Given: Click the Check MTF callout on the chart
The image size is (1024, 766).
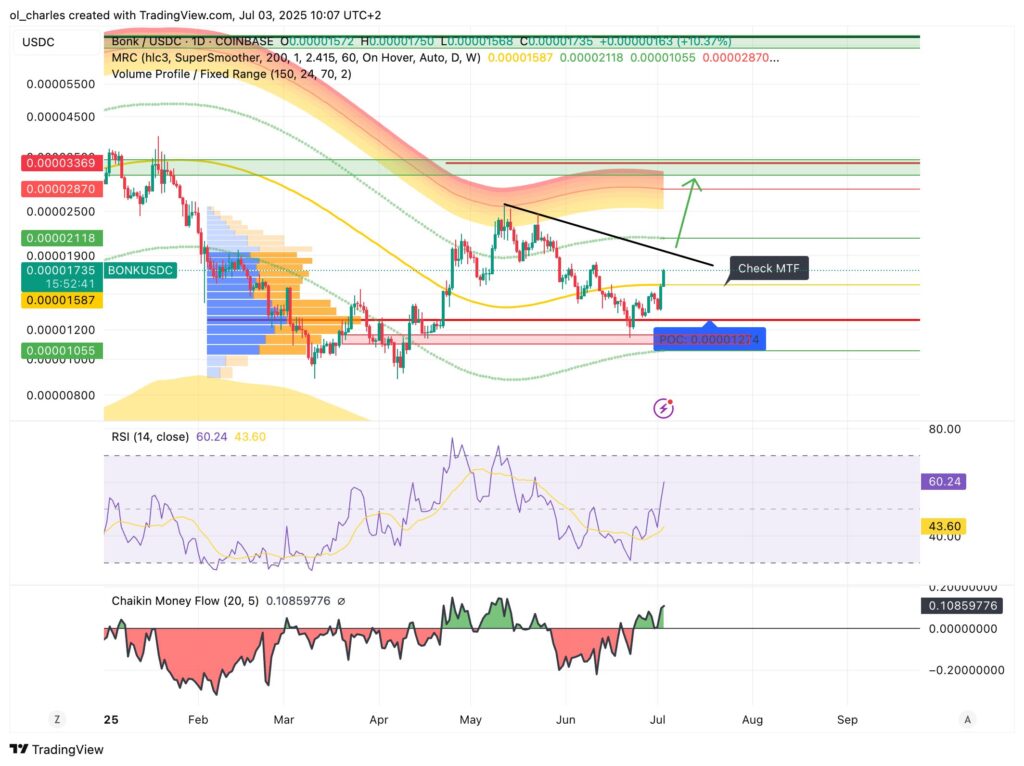Looking at the screenshot, I should (x=768, y=268).
